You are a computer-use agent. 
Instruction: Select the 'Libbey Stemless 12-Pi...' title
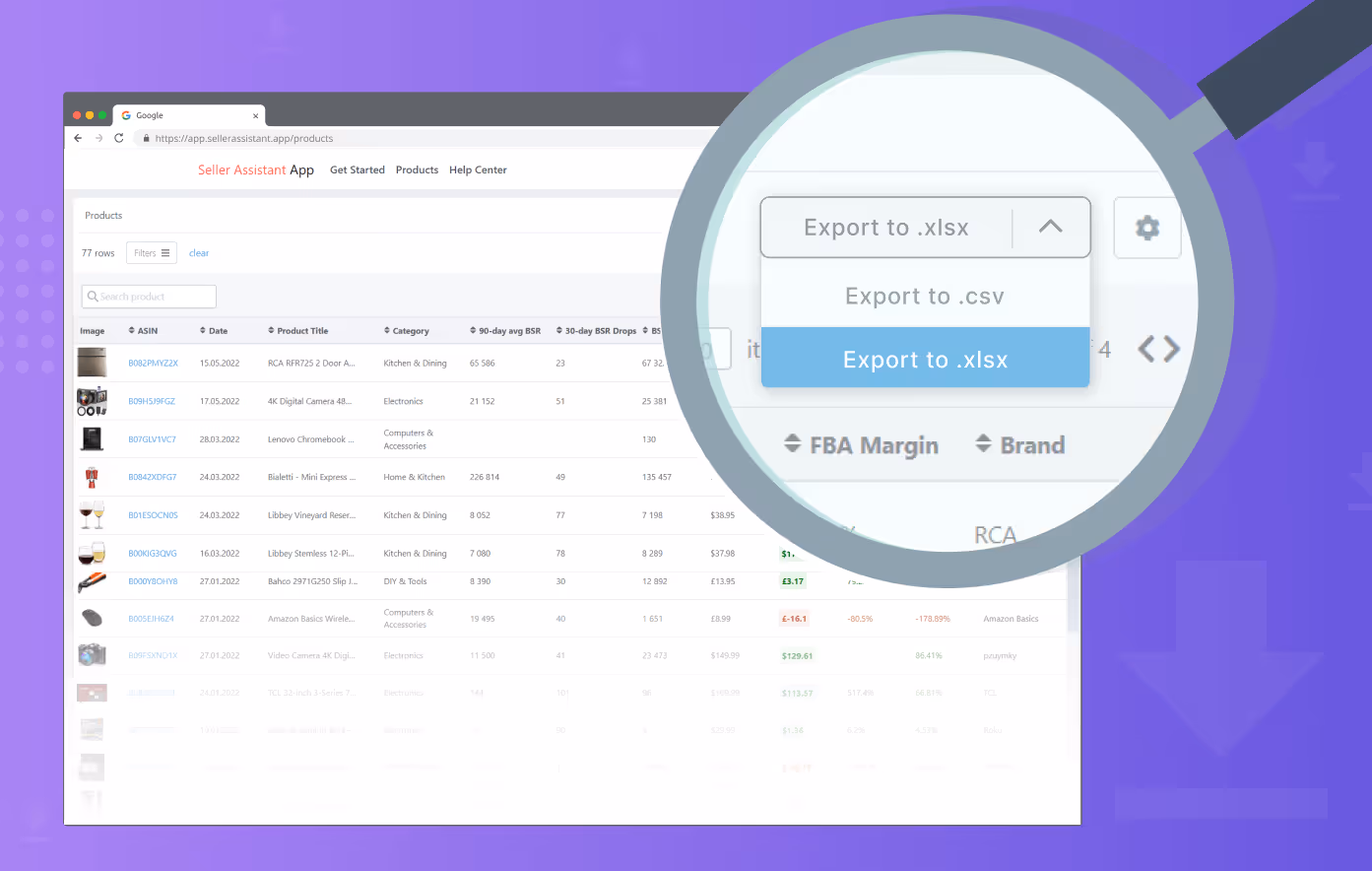tap(310, 554)
